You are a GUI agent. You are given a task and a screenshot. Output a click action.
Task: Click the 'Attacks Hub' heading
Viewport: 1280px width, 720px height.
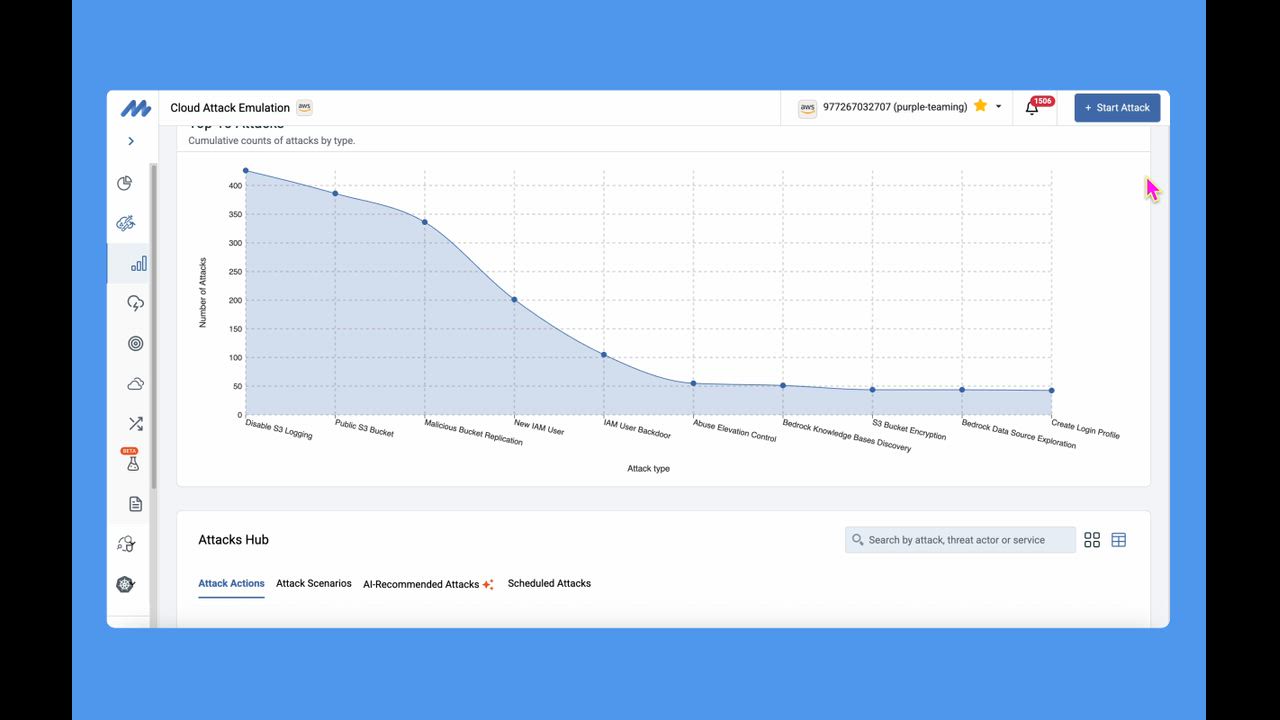(x=233, y=540)
